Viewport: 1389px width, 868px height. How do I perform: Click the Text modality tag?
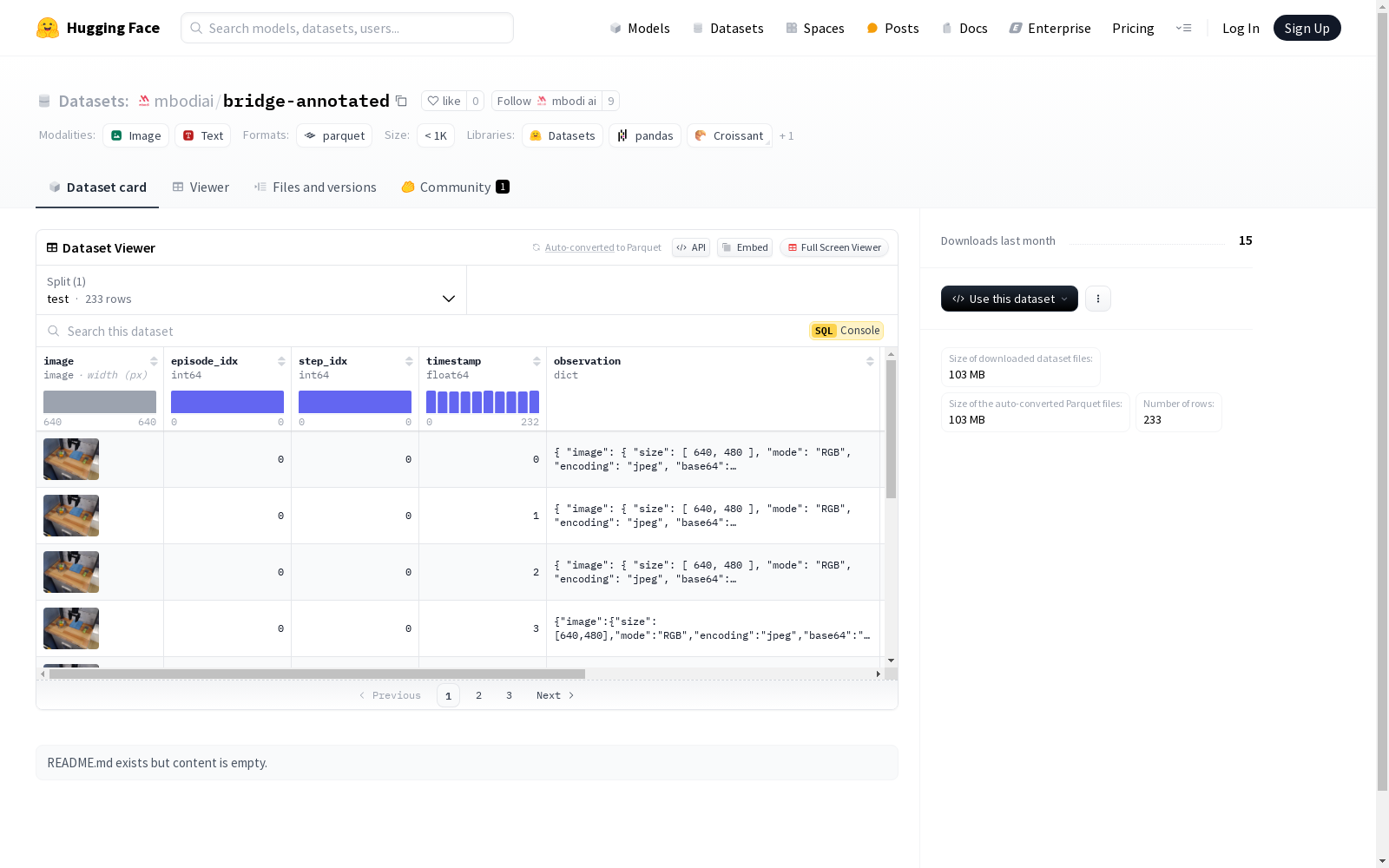(203, 135)
